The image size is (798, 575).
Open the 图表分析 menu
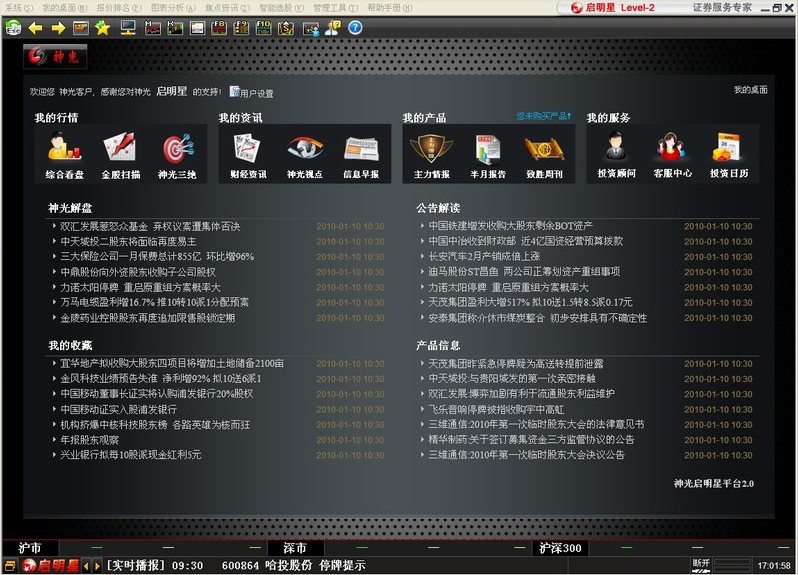point(173,7)
